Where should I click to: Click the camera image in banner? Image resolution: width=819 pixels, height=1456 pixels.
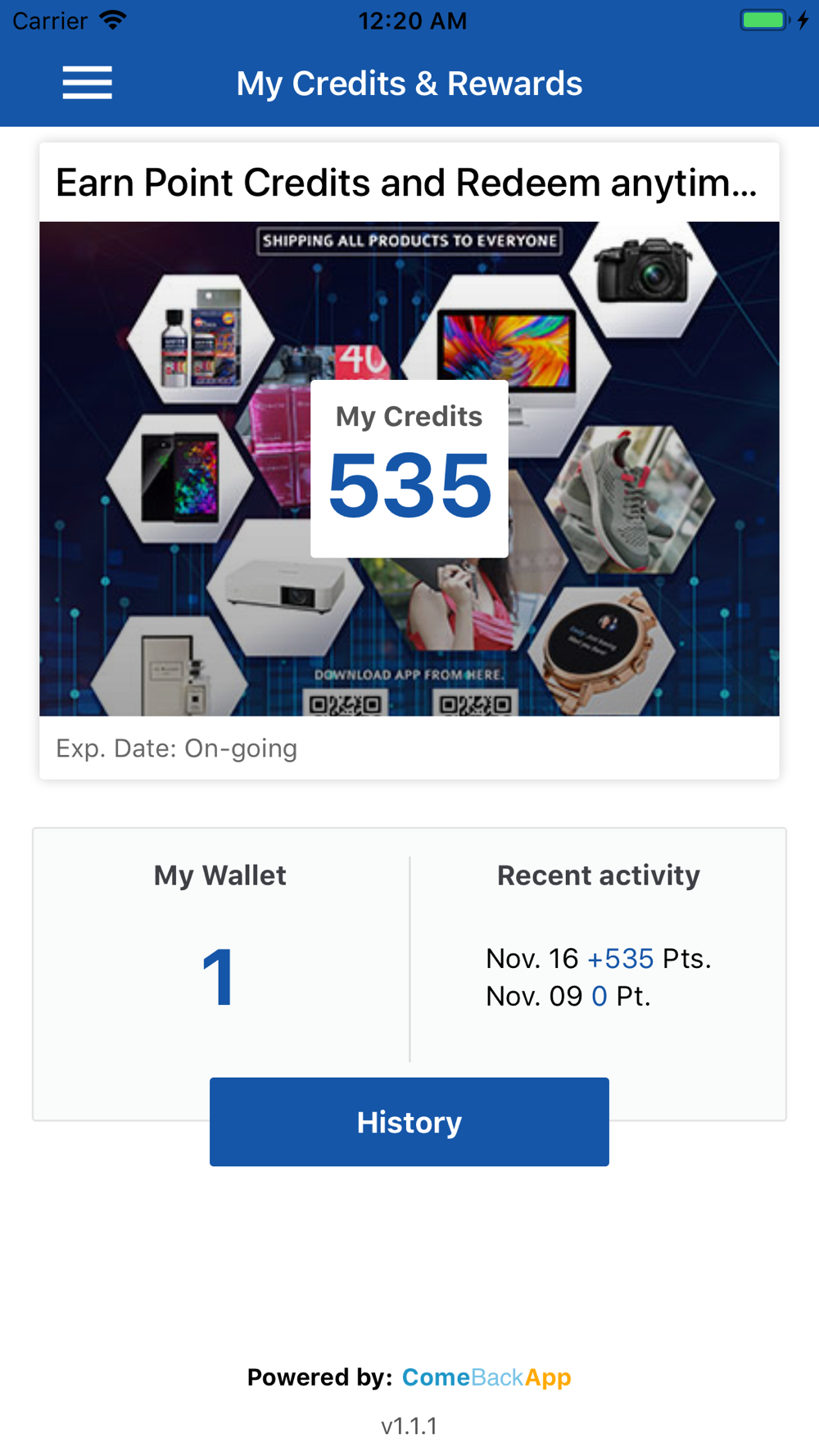644,272
